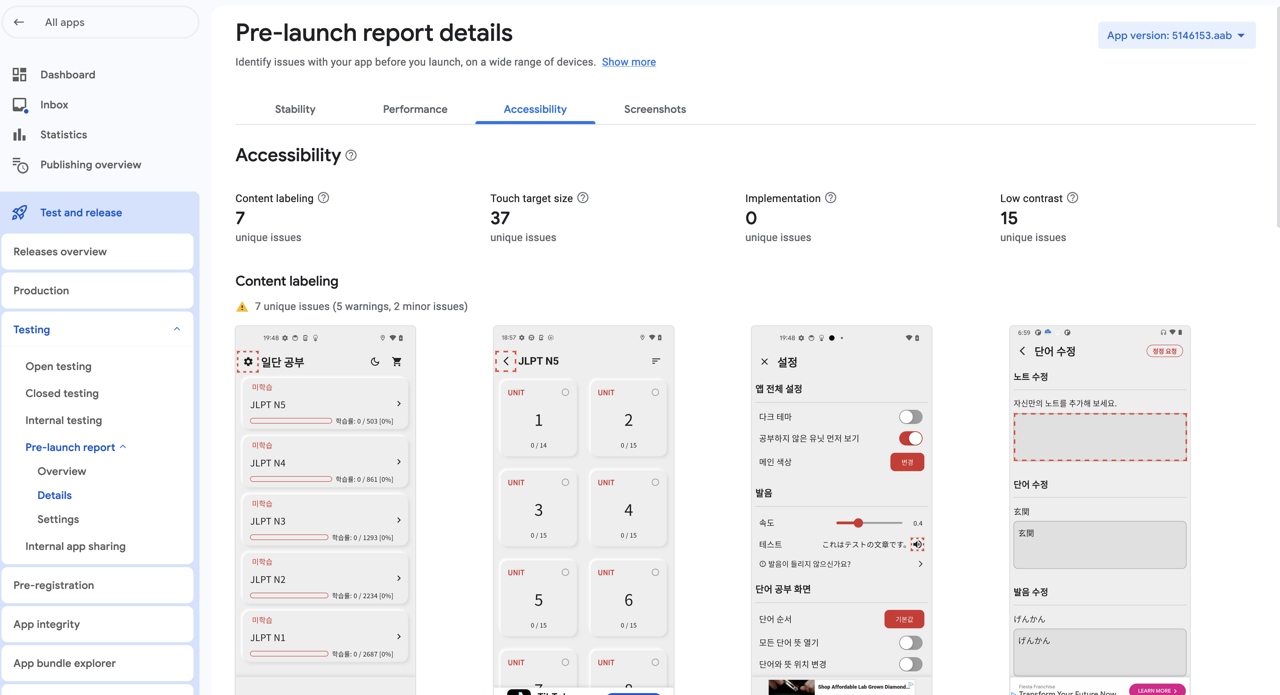Click the Test and release rocket icon
The width and height of the screenshot is (1280, 695).
(20, 212)
